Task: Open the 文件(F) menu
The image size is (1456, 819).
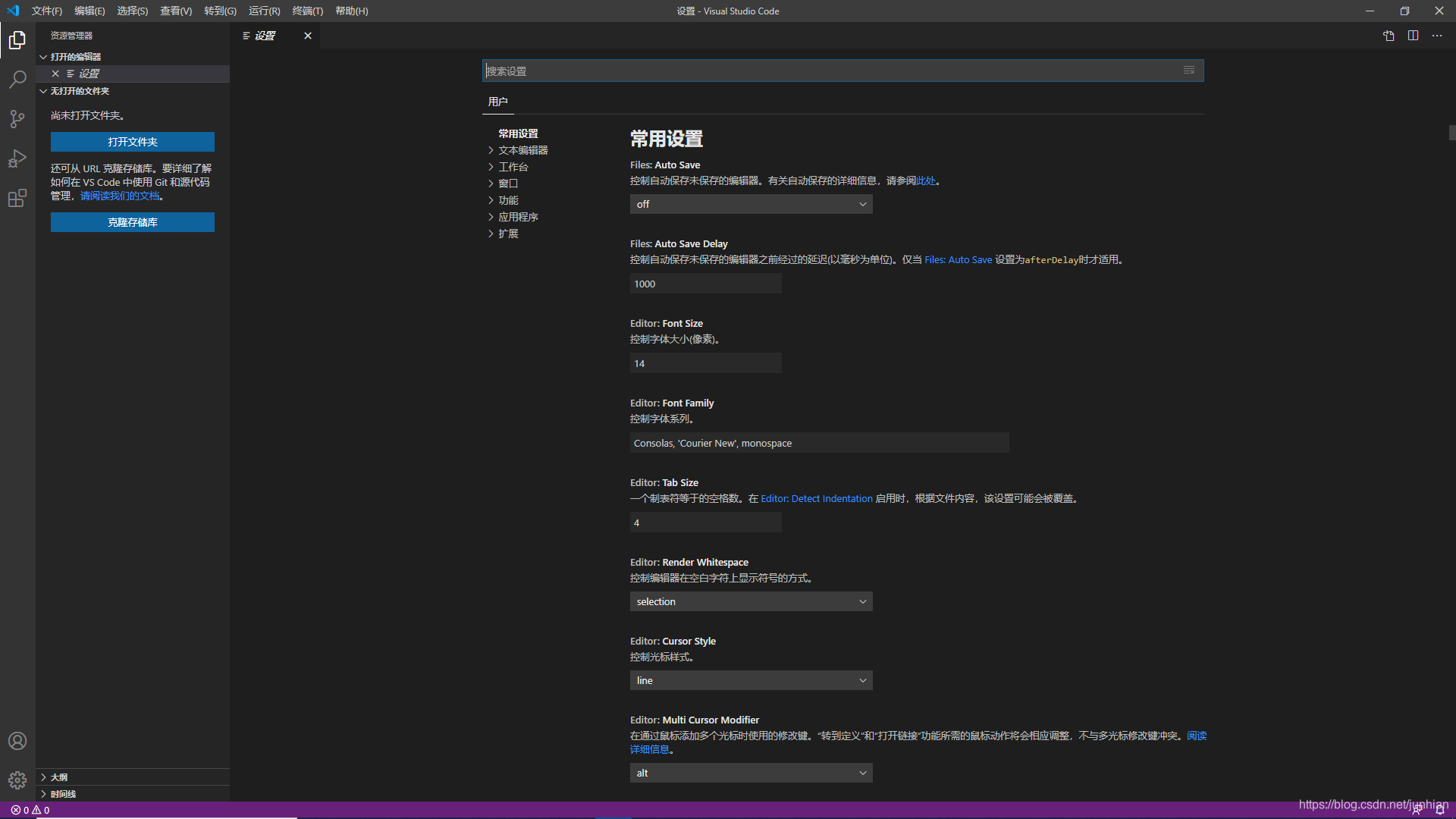Action: 47,11
